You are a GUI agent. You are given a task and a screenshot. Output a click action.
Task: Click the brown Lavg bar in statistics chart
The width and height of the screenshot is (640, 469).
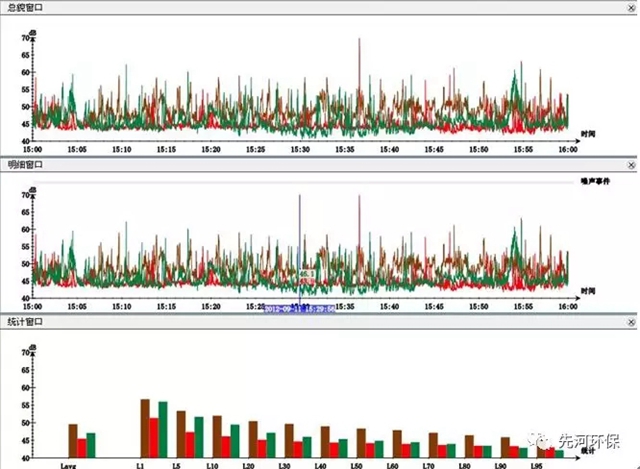click(x=72, y=440)
